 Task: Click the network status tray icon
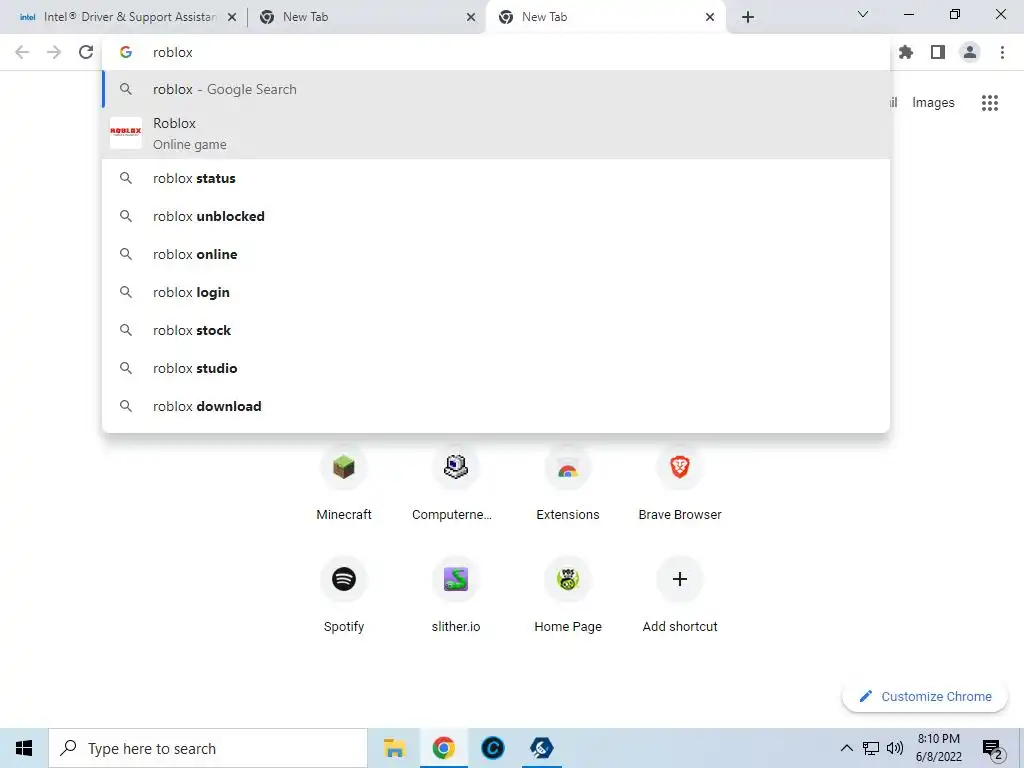(871, 748)
